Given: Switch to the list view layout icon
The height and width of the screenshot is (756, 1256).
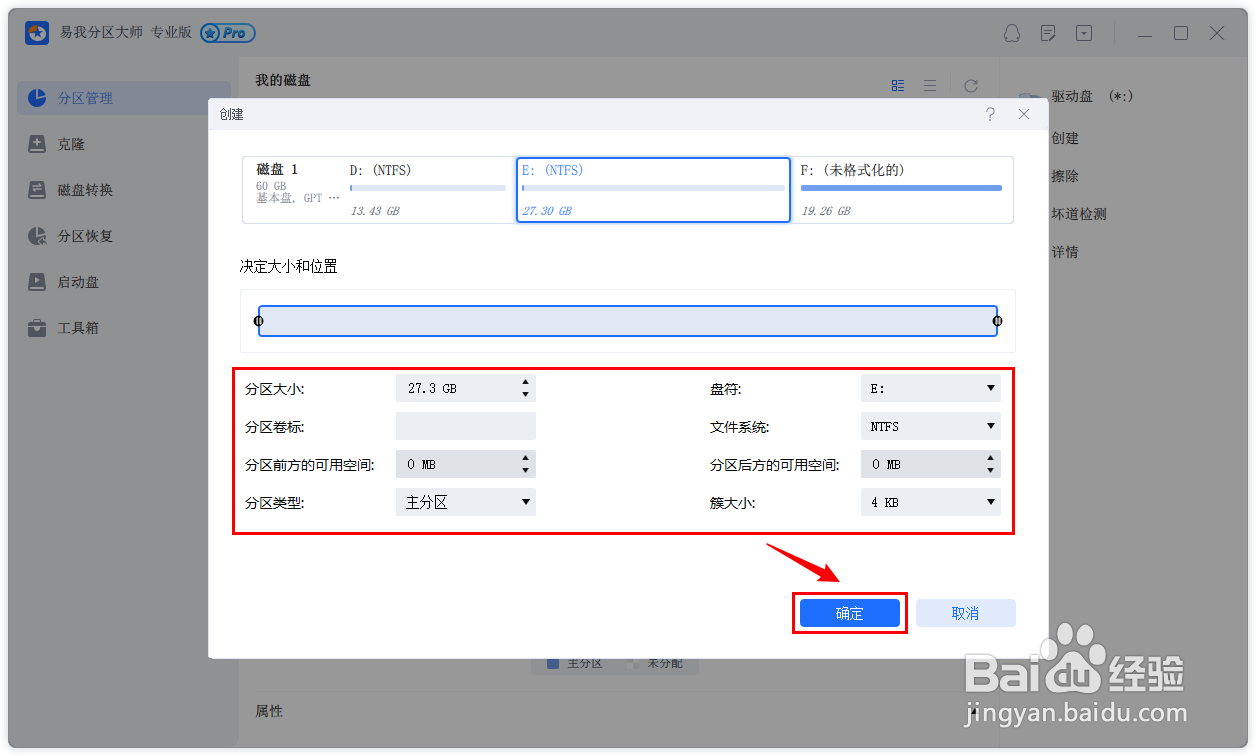Looking at the screenshot, I should [x=930, y=86].
